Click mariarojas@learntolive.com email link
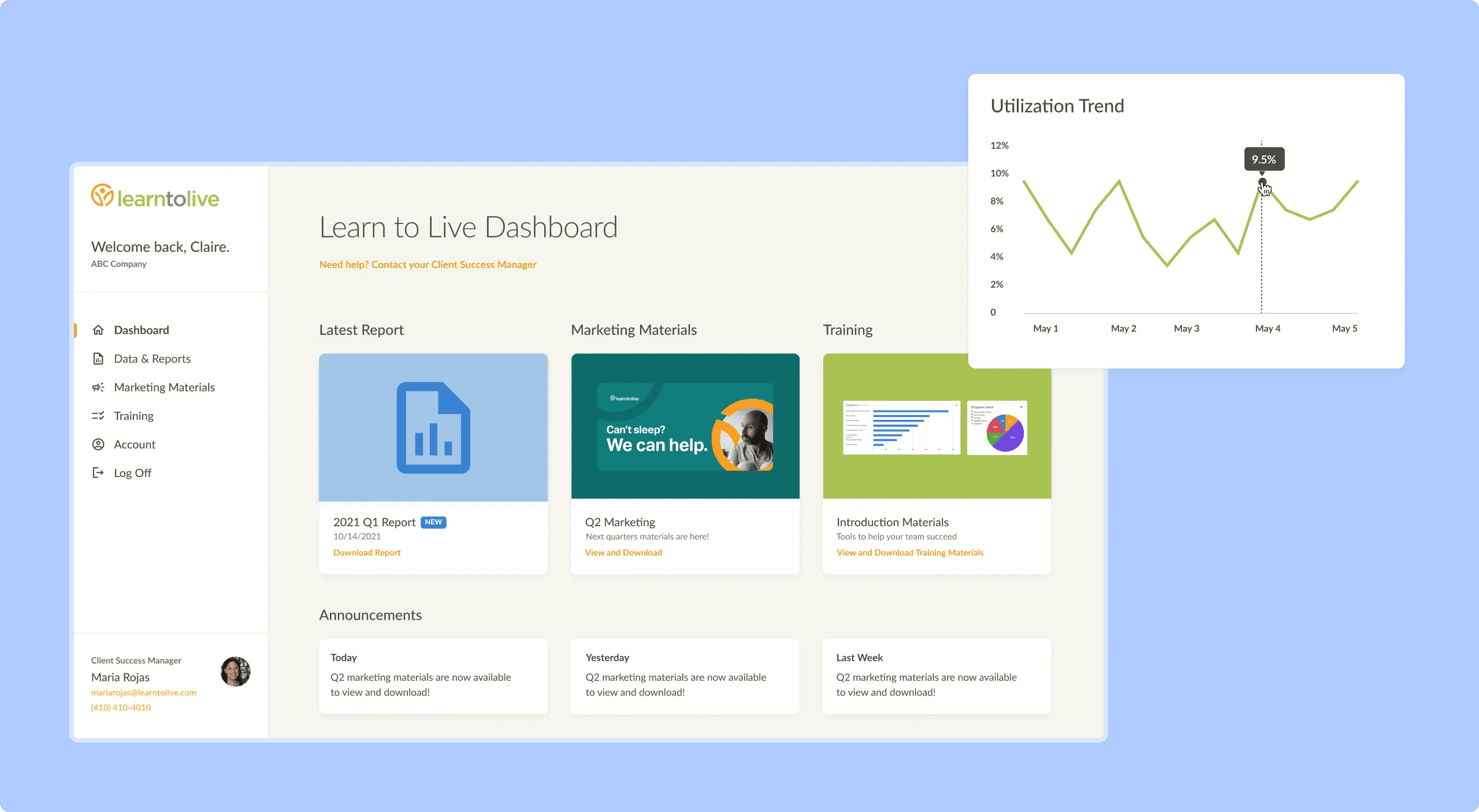Viewport: 1479px width, 812px height. coord(143,692)
